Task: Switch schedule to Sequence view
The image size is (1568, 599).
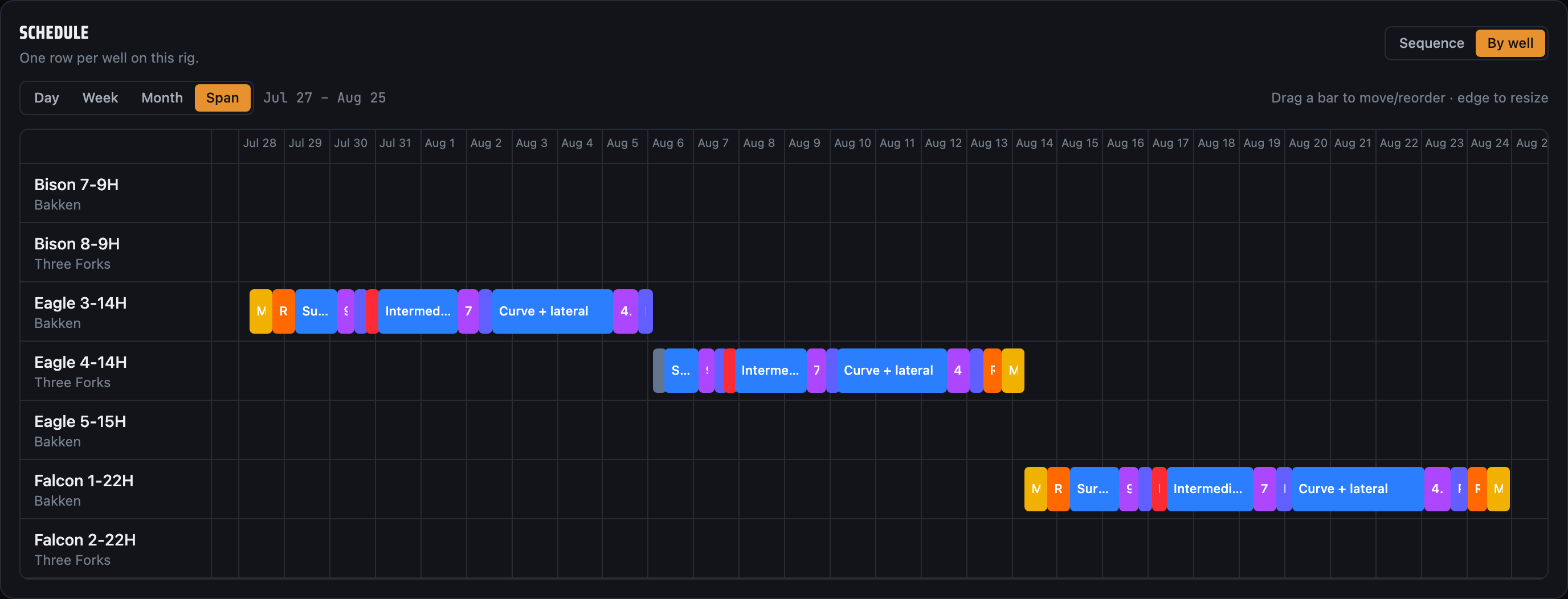Action: [x=1431, y=43]
